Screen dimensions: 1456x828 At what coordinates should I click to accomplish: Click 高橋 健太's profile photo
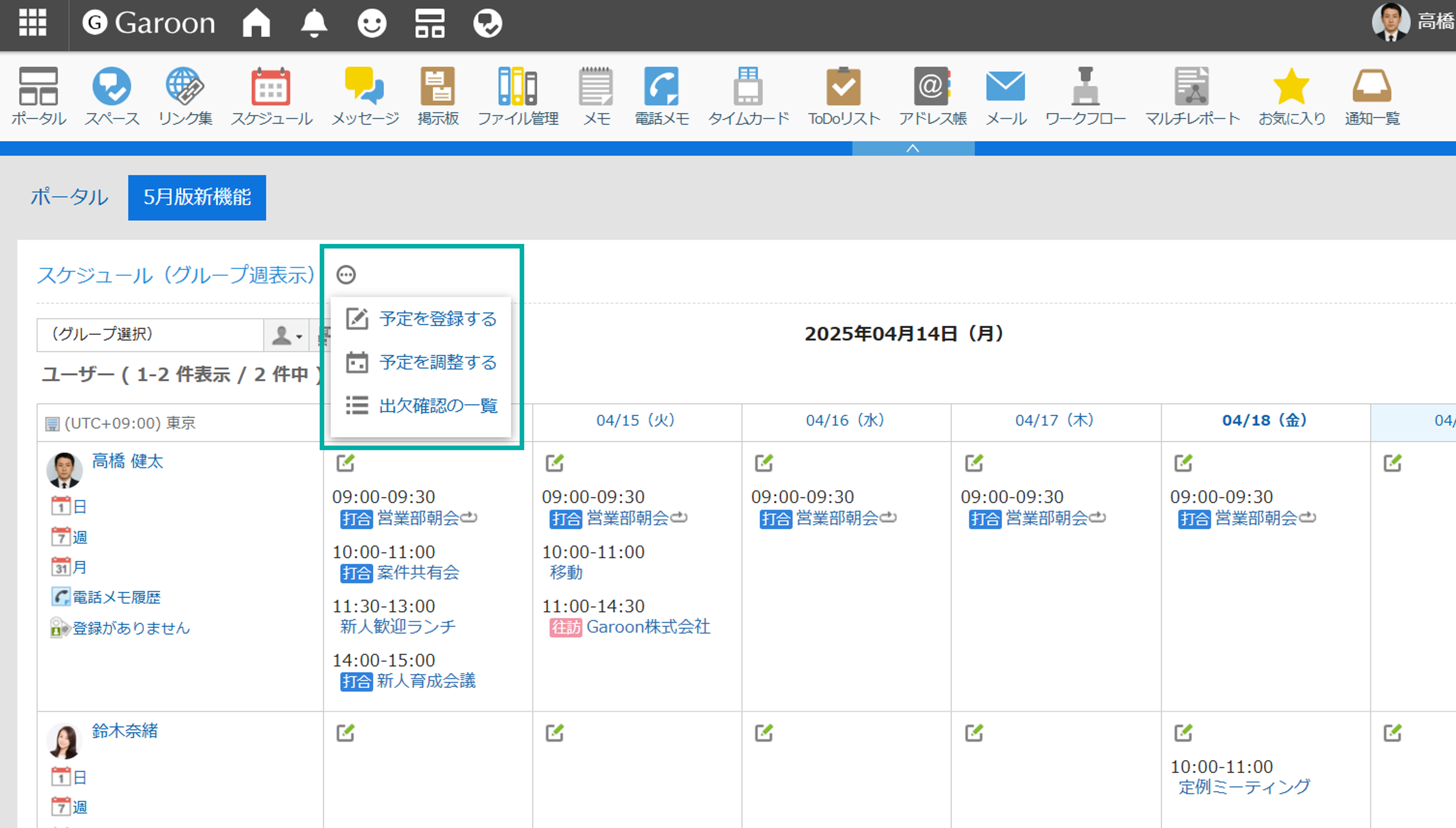[64, 470]
